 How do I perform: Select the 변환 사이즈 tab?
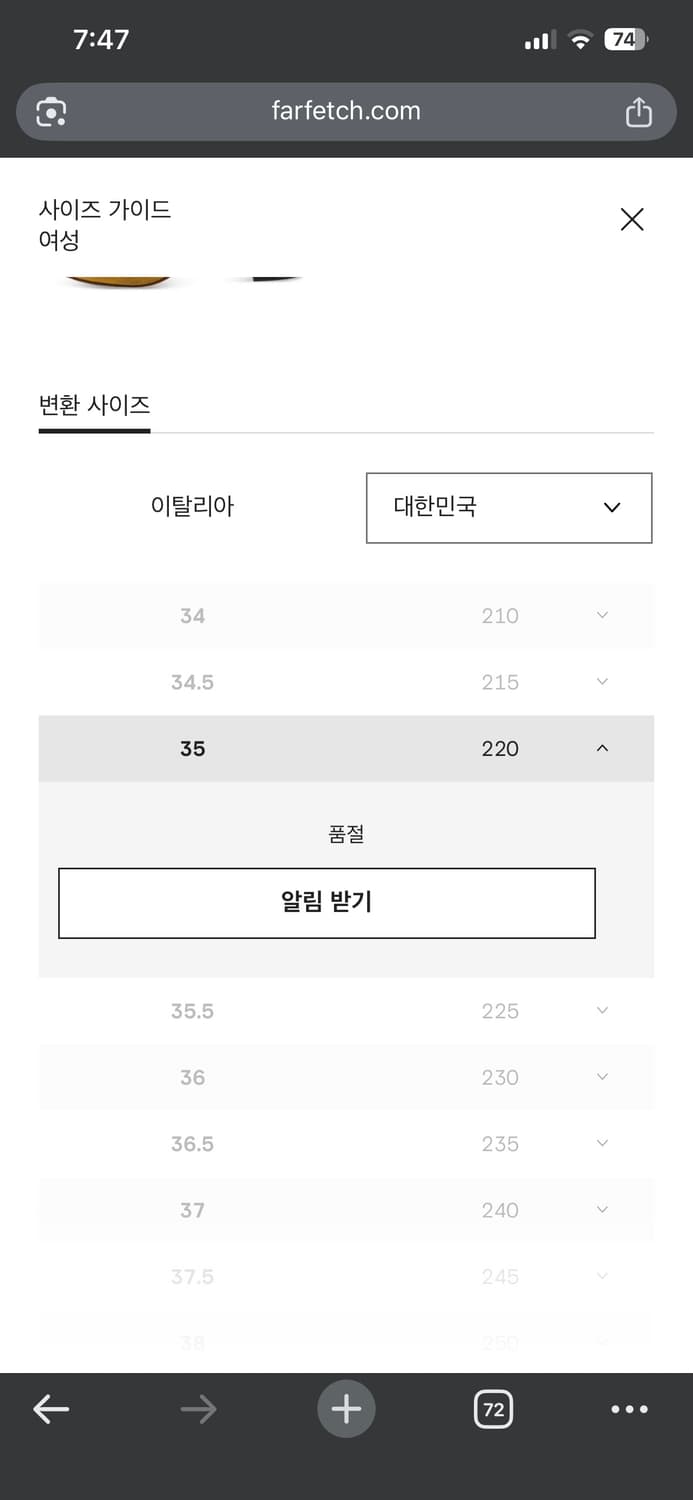click(x=94, y=405)
